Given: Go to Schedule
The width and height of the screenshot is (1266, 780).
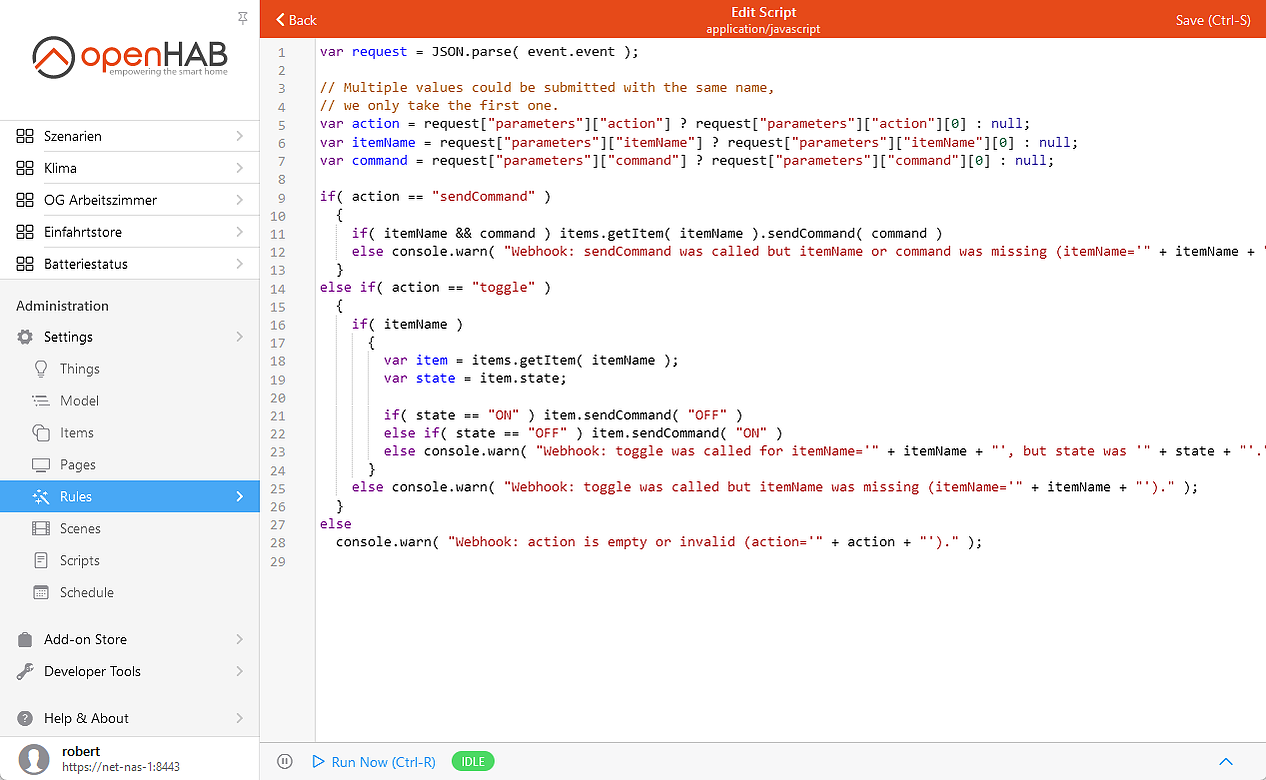Looking at the screenshot, I should 130,593.
